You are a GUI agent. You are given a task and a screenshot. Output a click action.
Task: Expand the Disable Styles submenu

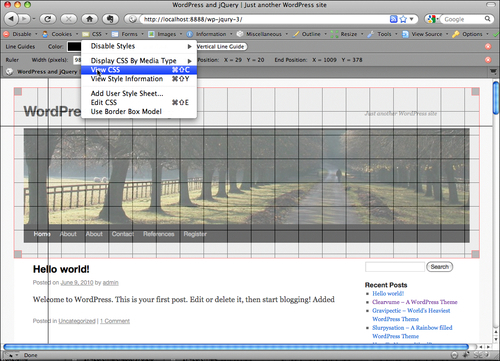click(139, 46)
